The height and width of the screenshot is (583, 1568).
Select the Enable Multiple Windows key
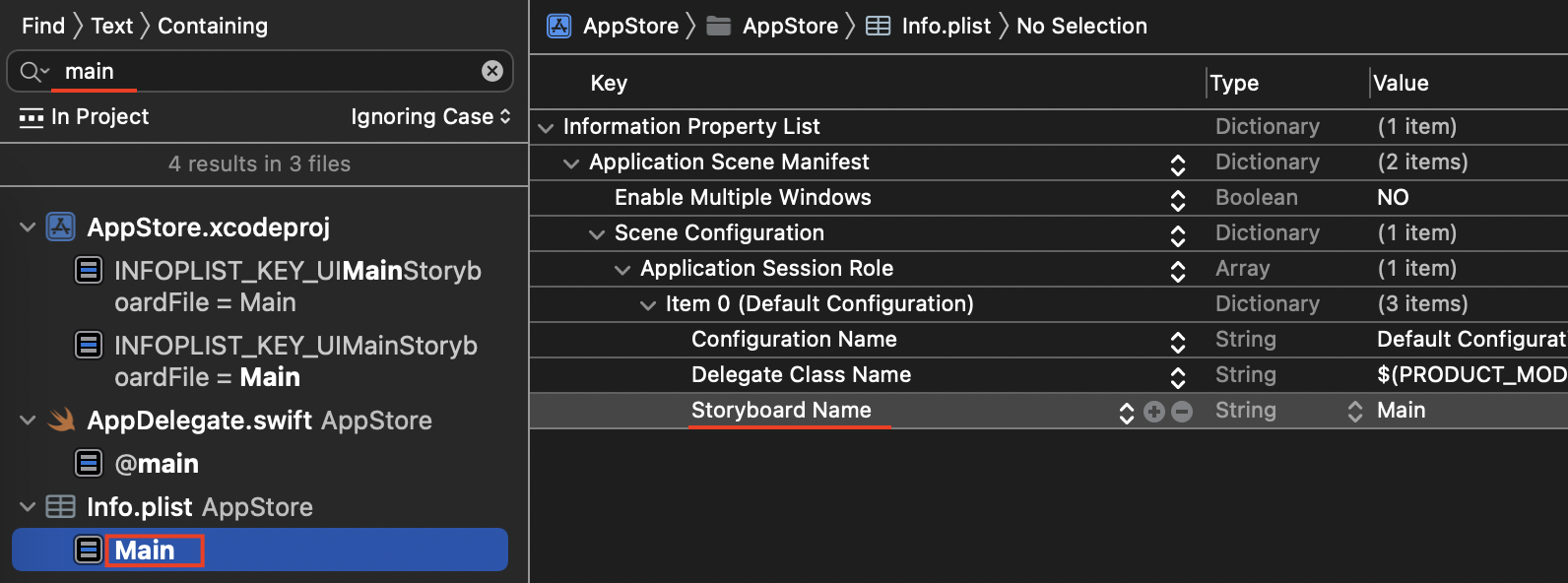pyautogui.click(x=743, y=197)
